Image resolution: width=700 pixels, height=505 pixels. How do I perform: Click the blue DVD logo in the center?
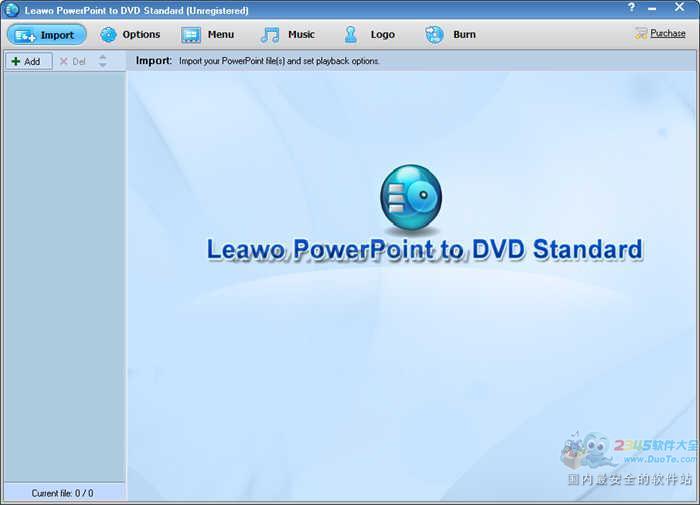410,200
